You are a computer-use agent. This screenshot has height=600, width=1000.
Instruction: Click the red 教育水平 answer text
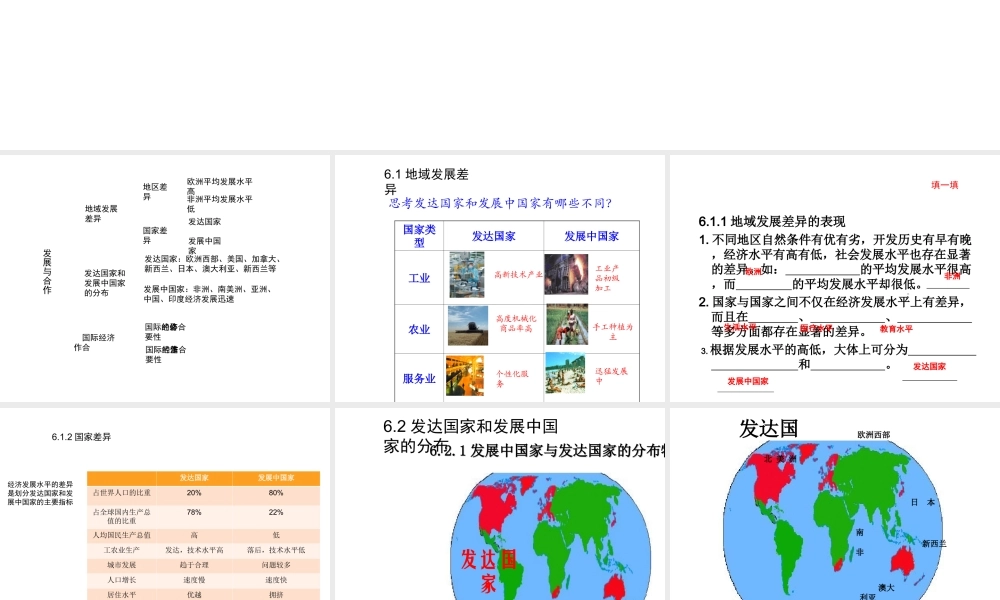(896, 329)
